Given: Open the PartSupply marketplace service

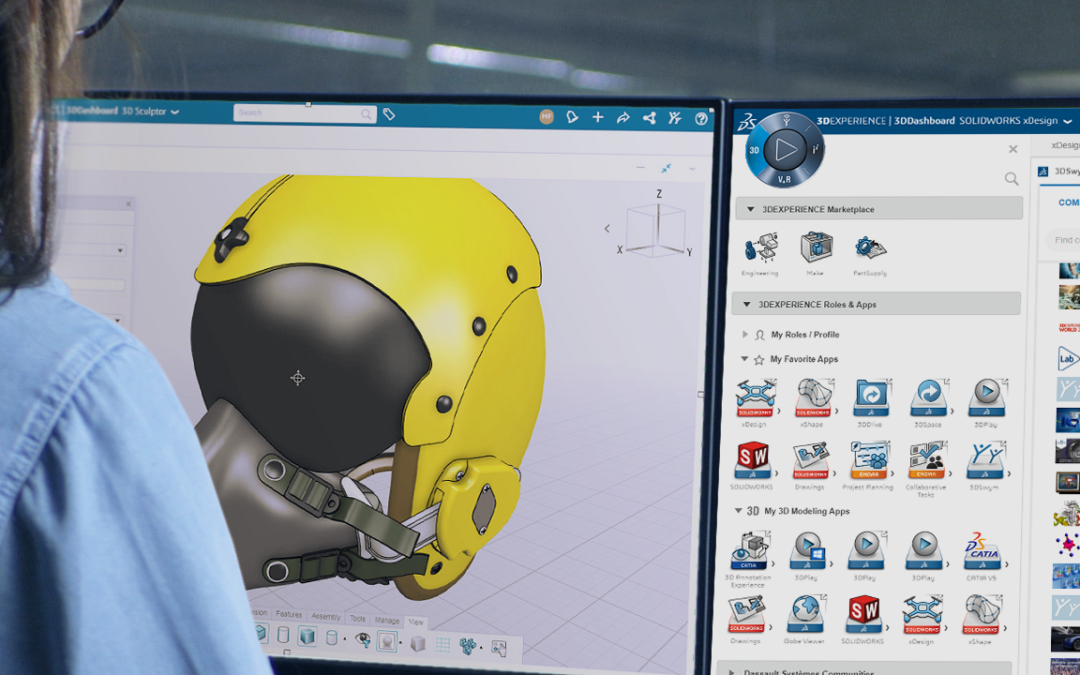Looking at the screenshot, I should 870,247.
